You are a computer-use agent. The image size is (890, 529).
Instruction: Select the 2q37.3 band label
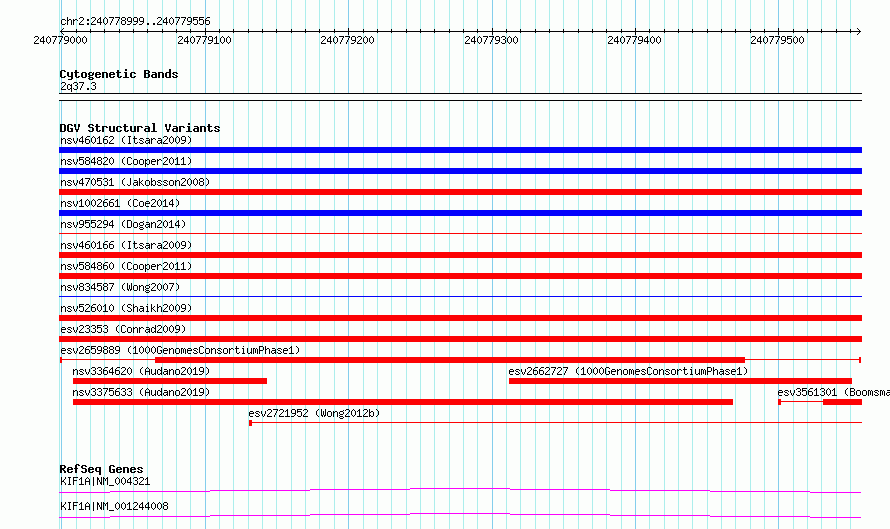point(78,86)
